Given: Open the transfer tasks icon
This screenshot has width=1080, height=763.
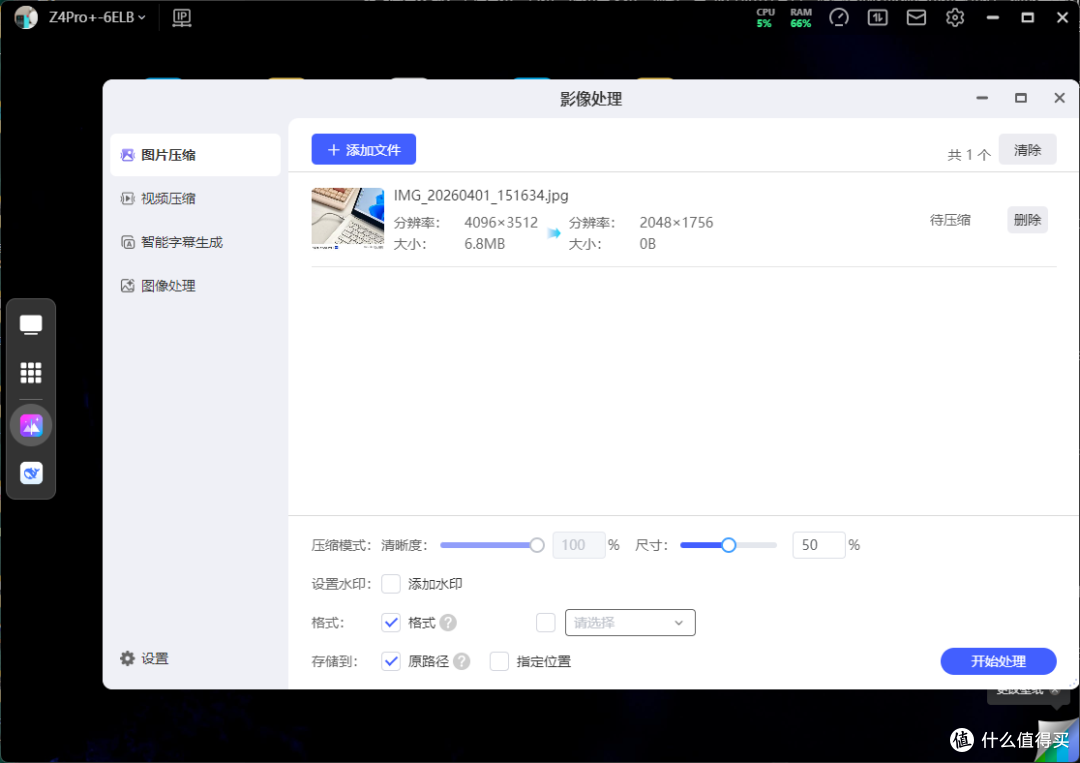Looking at the screenshot, I should point(878,18).
